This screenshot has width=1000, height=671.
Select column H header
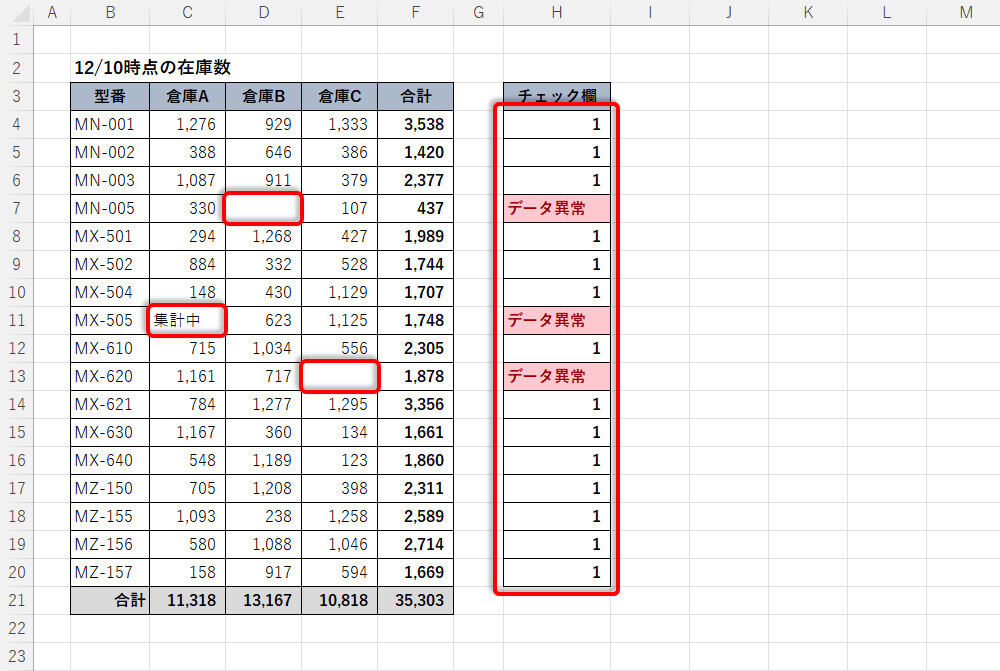557,12
